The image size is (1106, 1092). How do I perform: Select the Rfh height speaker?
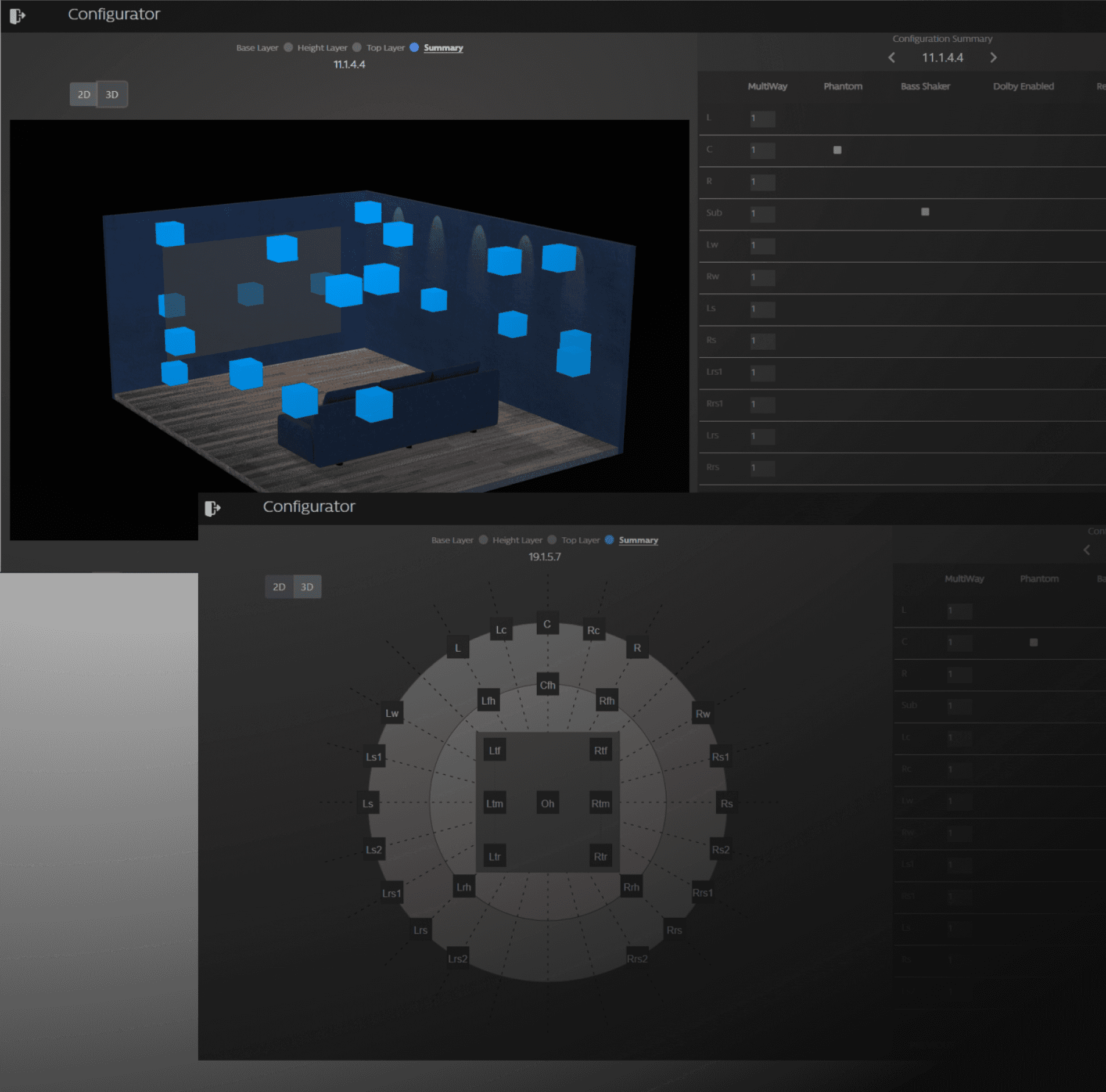coord(606,701)
